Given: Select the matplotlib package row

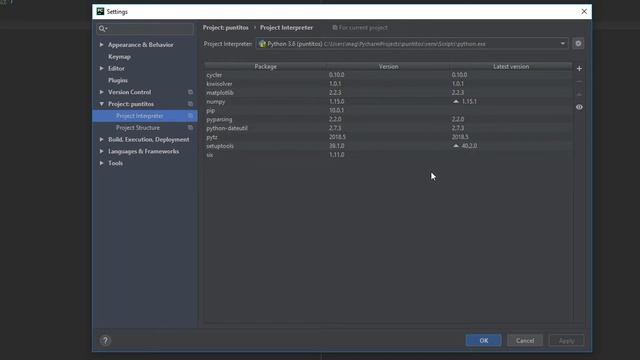Looking at the screenshot, I should 388,93.
